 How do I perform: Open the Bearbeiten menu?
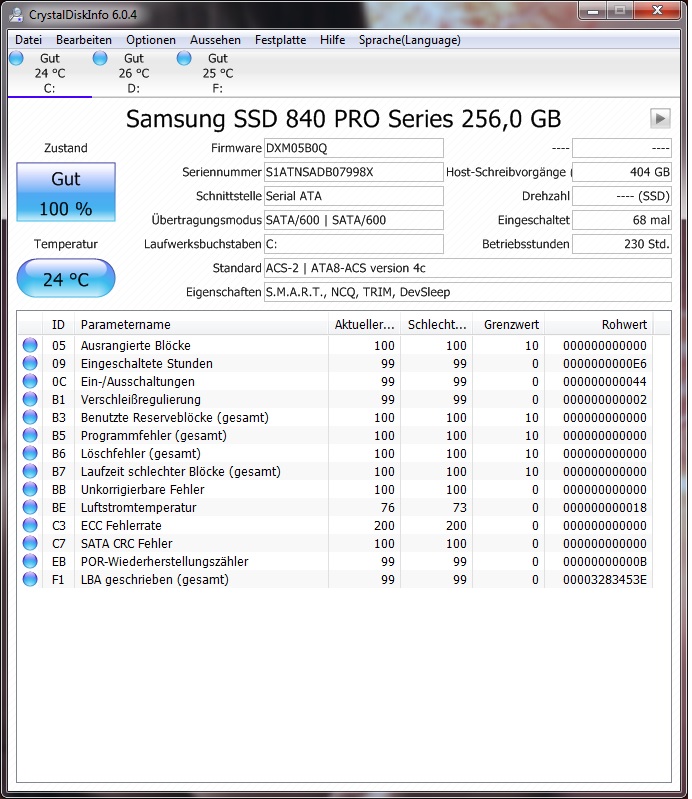click(x=84, y=40)
